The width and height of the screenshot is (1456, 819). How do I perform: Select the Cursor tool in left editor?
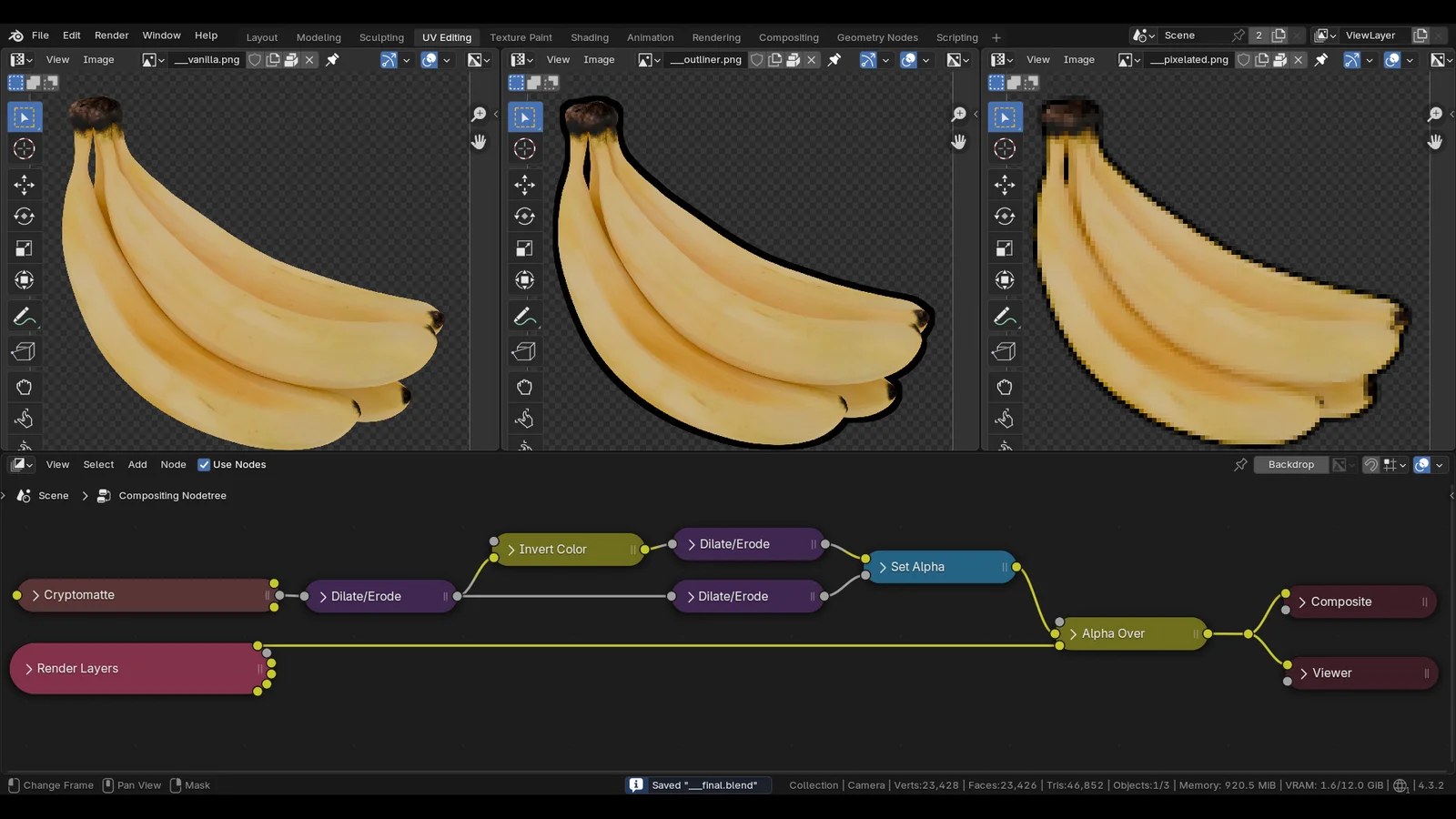25,149
